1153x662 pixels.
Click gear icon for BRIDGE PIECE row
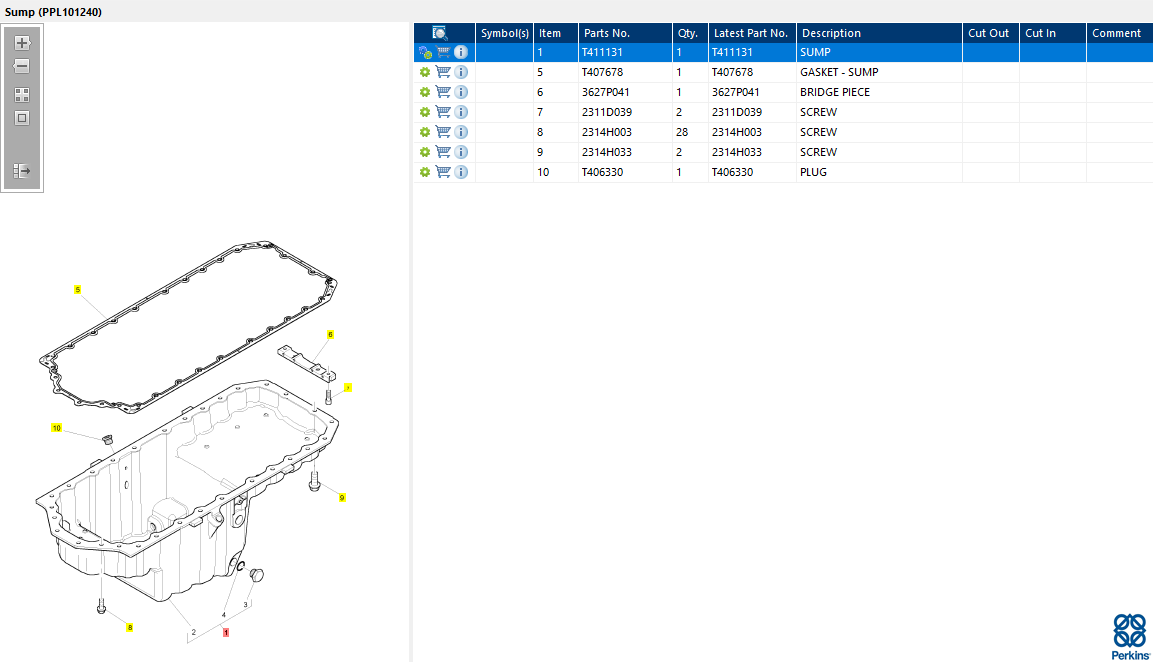(x=425, y=92)
